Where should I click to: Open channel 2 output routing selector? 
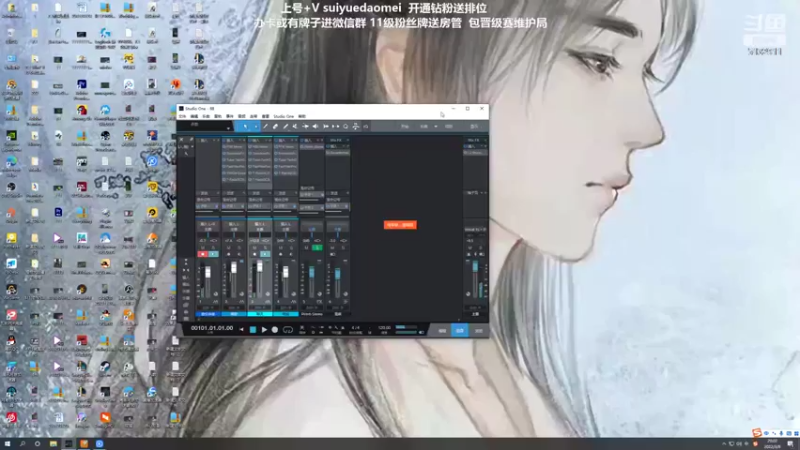tap(233, 206)
